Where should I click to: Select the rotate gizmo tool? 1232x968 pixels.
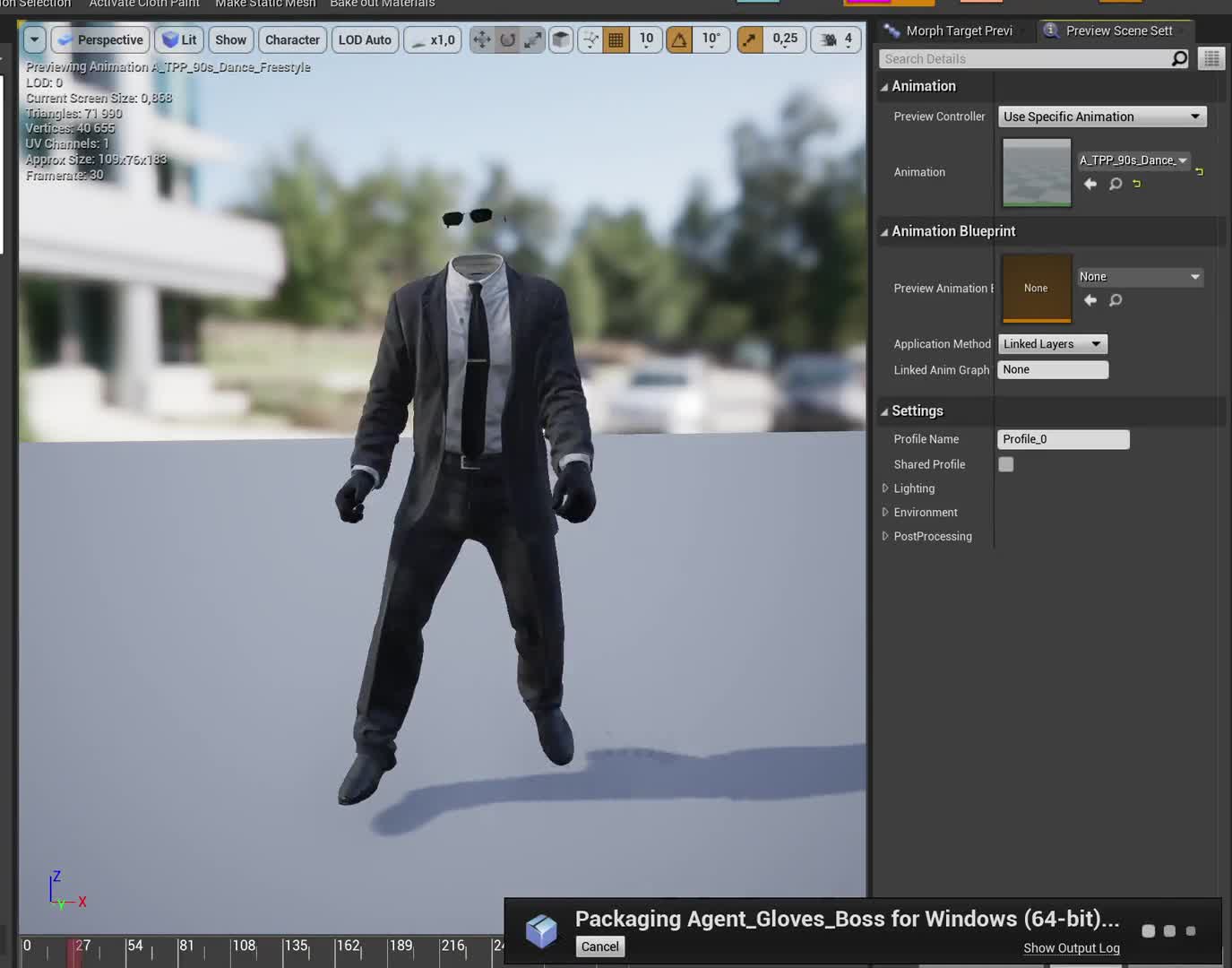tap(507, 39)
